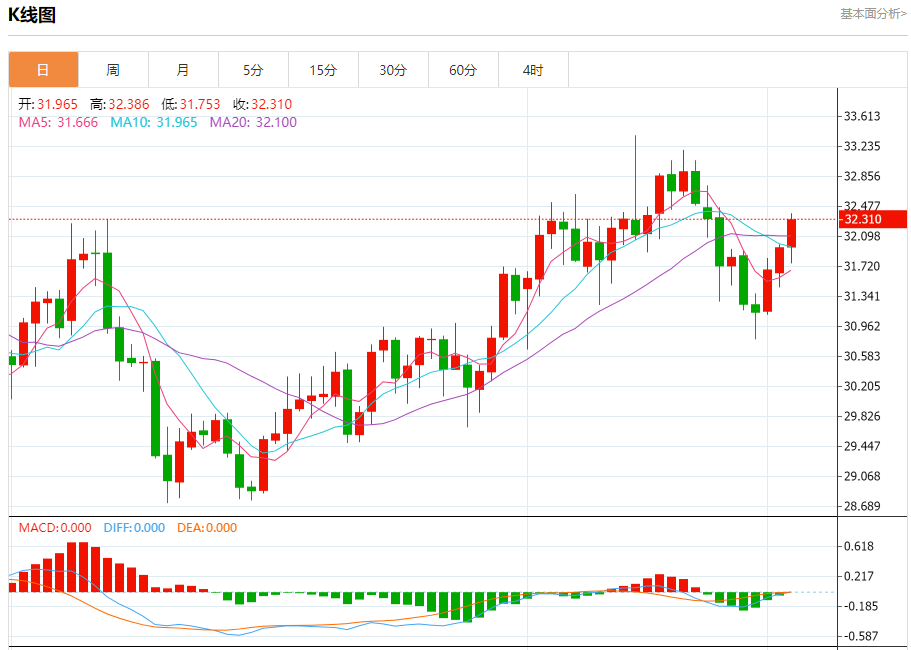911x650 pixels.
Task: Open the 基本面分析 link
Action: click(873, 14)
